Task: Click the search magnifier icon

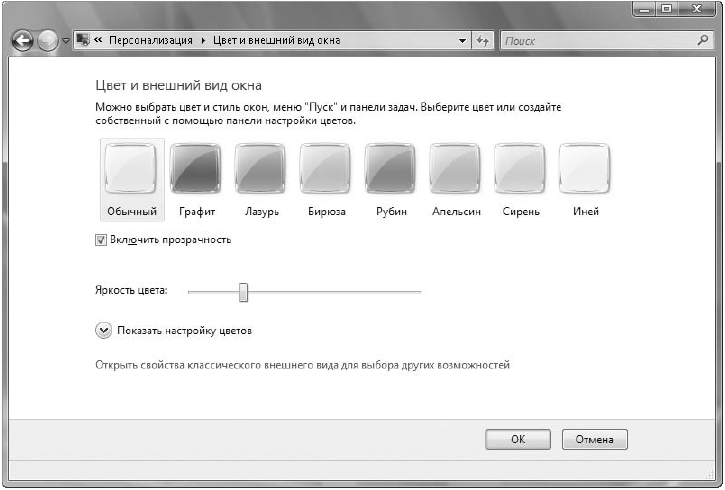Action: 702,41
